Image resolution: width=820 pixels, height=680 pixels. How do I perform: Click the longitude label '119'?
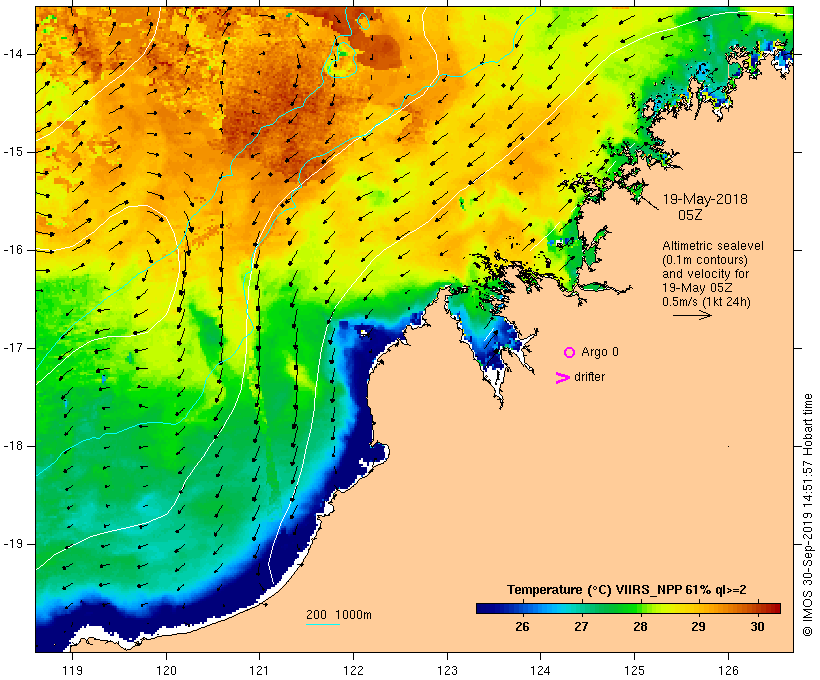click(x=72, y=671)
